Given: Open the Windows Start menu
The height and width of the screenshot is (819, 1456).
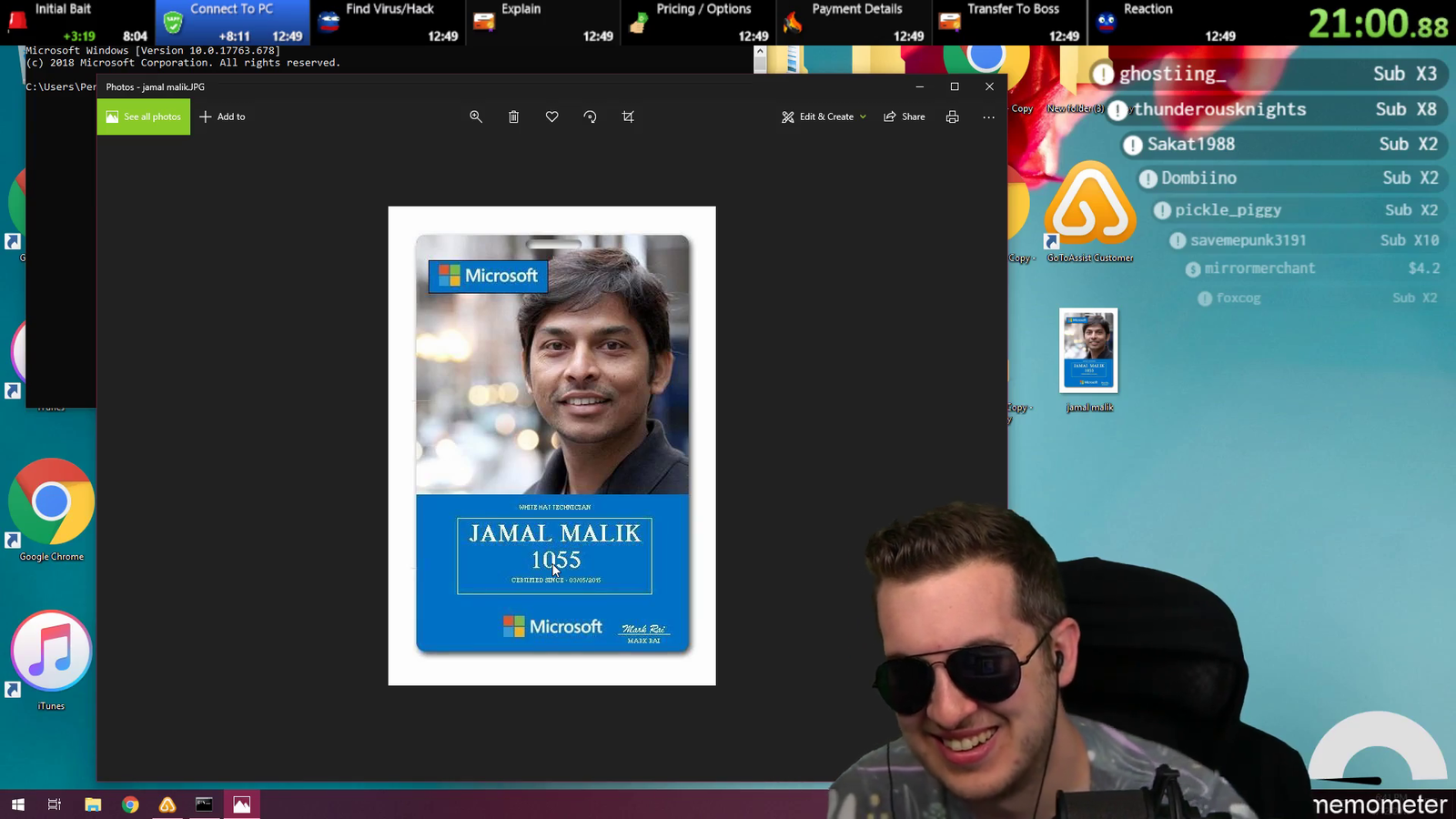Looking at the screenshot, I should tap(17, 804).
